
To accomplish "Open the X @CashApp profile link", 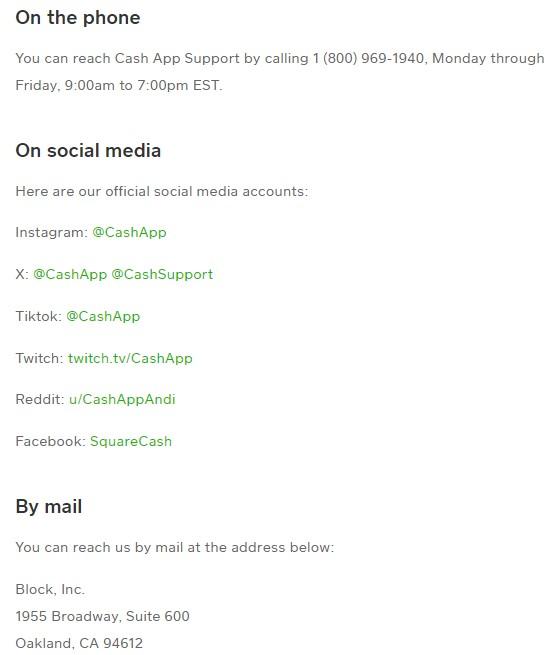I will [70, 274].
